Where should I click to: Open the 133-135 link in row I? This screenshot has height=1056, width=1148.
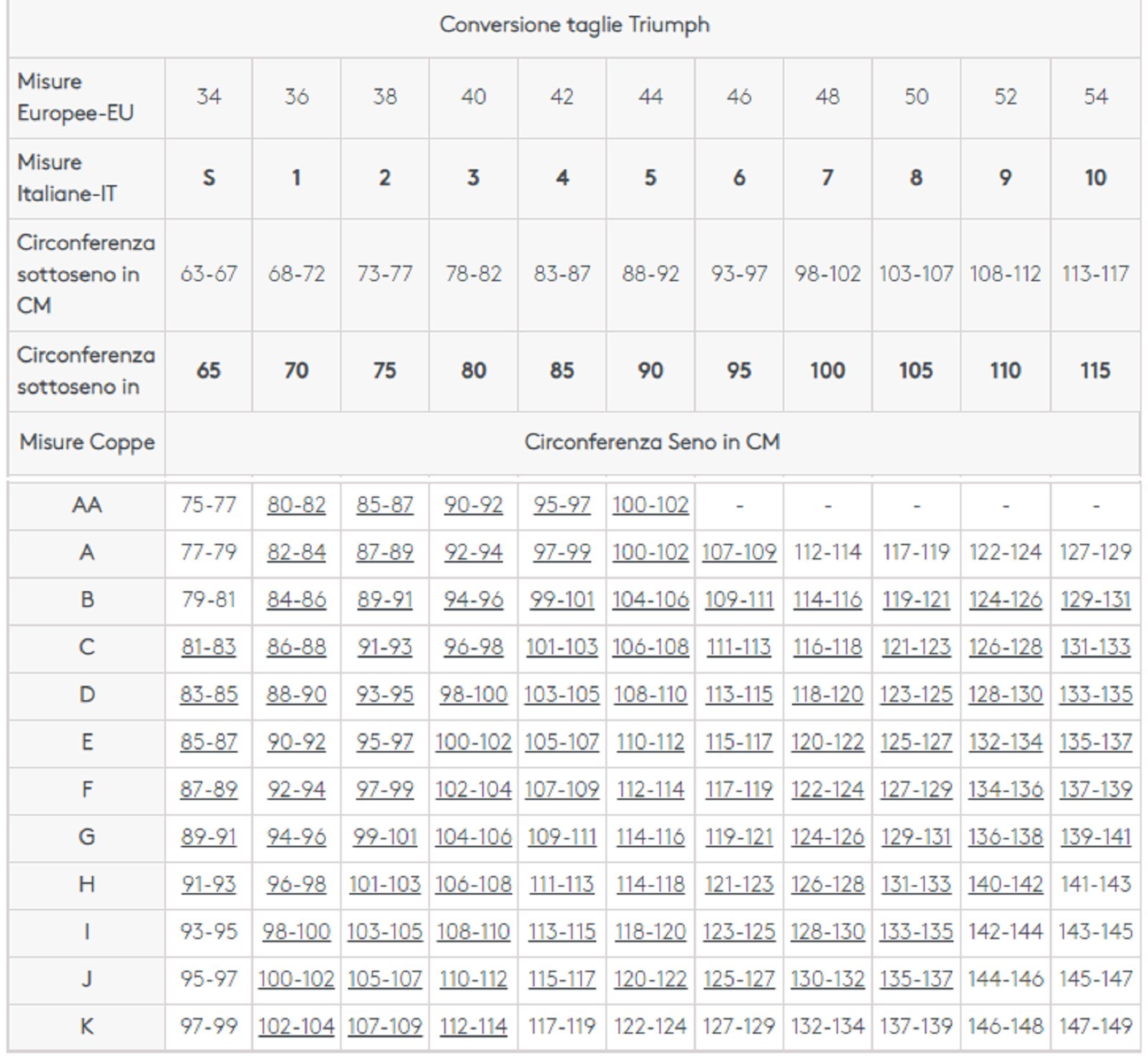tap(916, 931)
